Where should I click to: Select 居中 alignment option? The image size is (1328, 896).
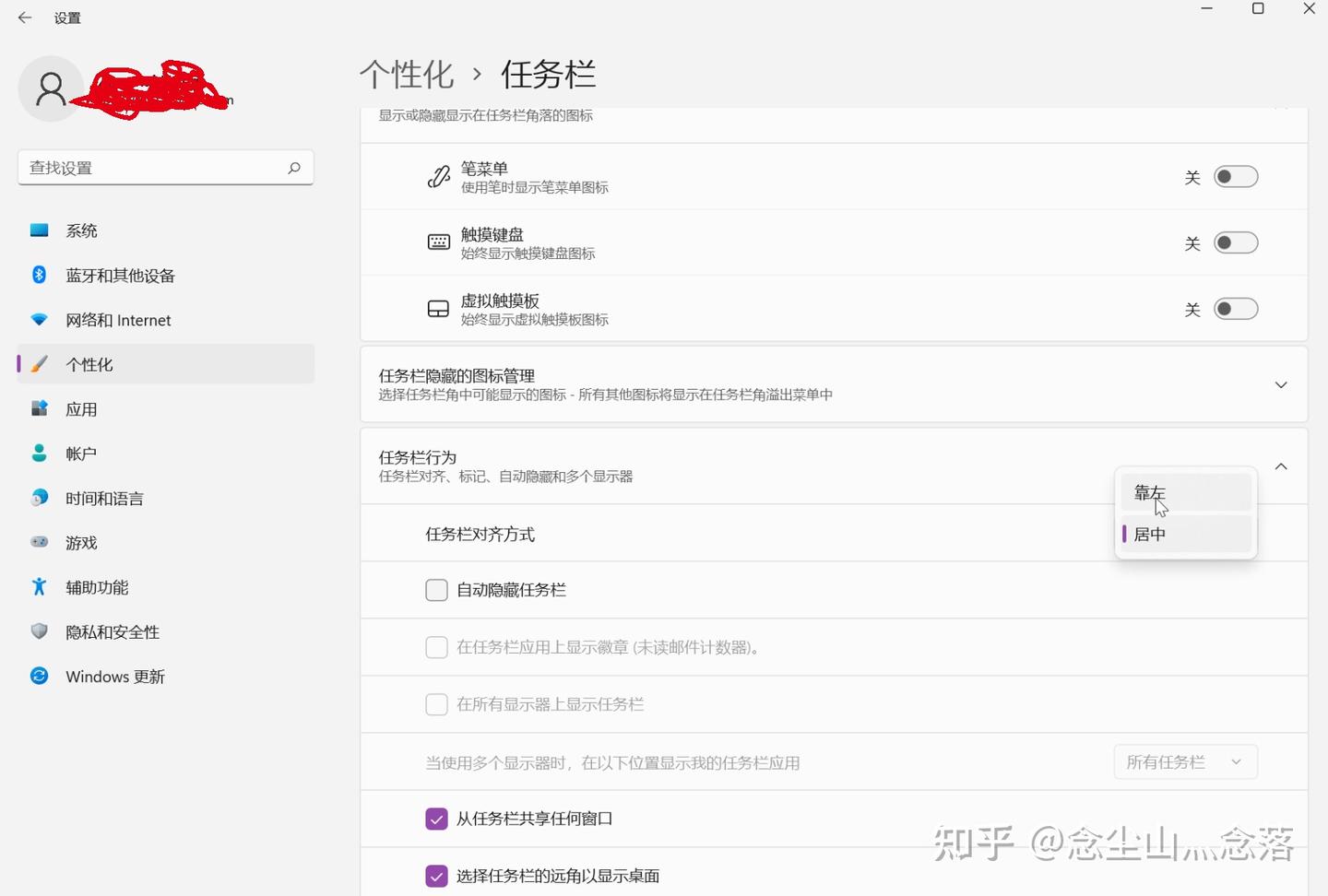tap(1186, 534)
